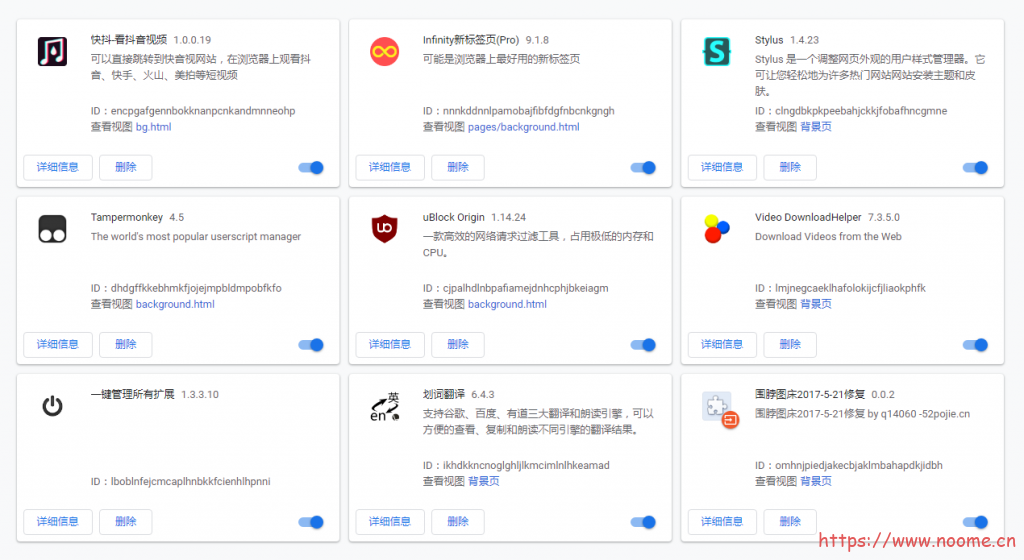Toggle off the 一键管理所有扩展 extension
Viewport: 1024px width, 560px height.
(x=312, y=522)
